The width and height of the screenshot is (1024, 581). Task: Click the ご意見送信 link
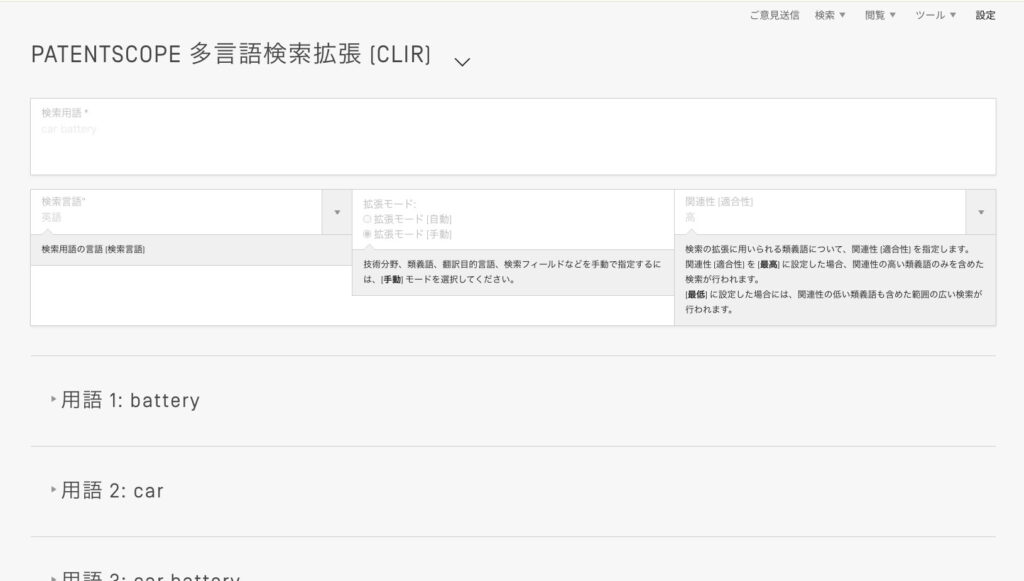774,15
